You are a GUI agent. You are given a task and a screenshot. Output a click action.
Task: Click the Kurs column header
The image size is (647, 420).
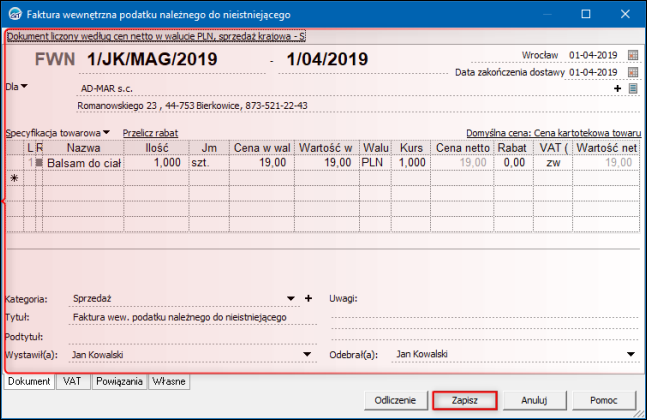(x=411, y=148)
